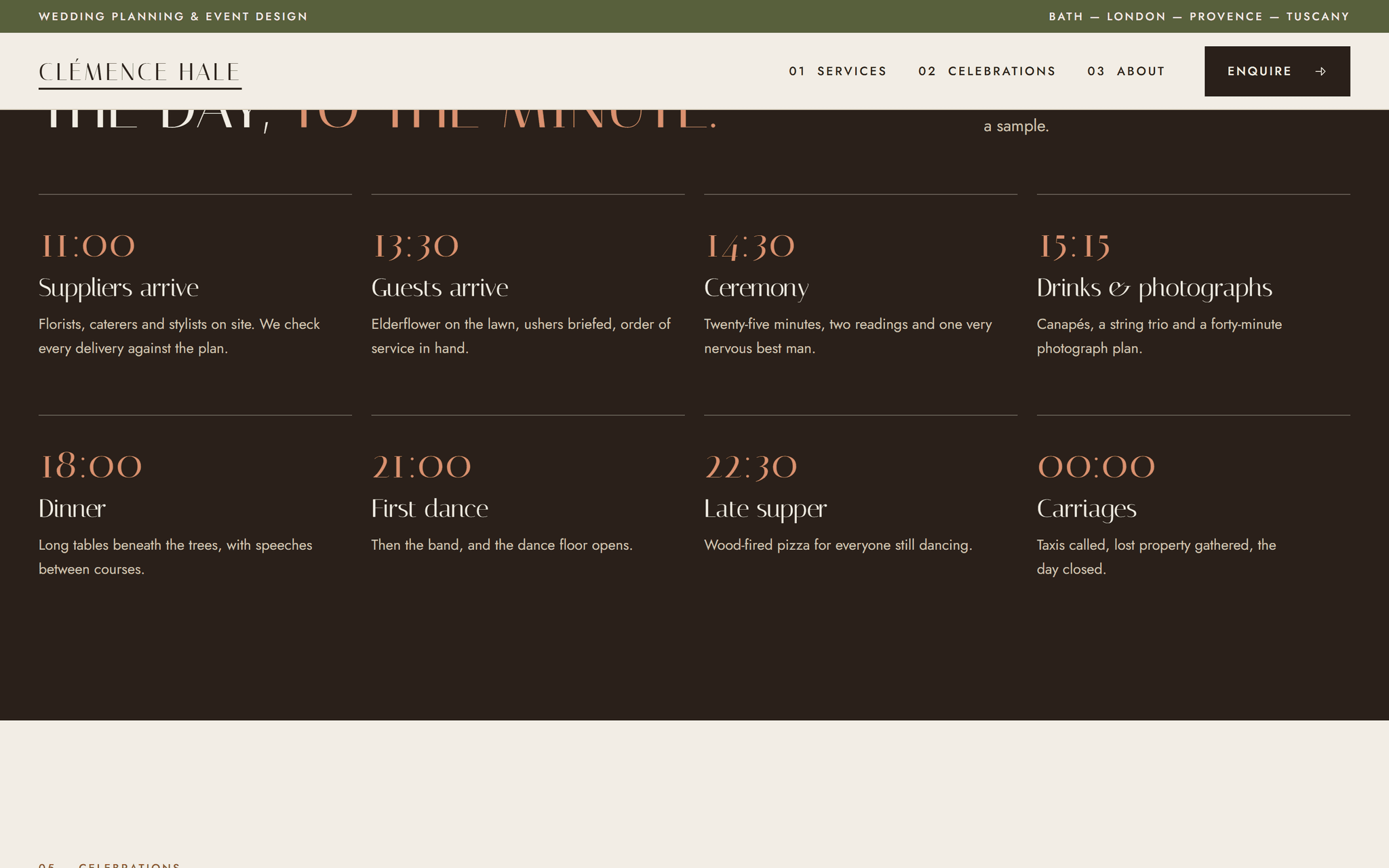Click the Enquire button label
Screen dimensions: 1389x868
point(1259,71)
